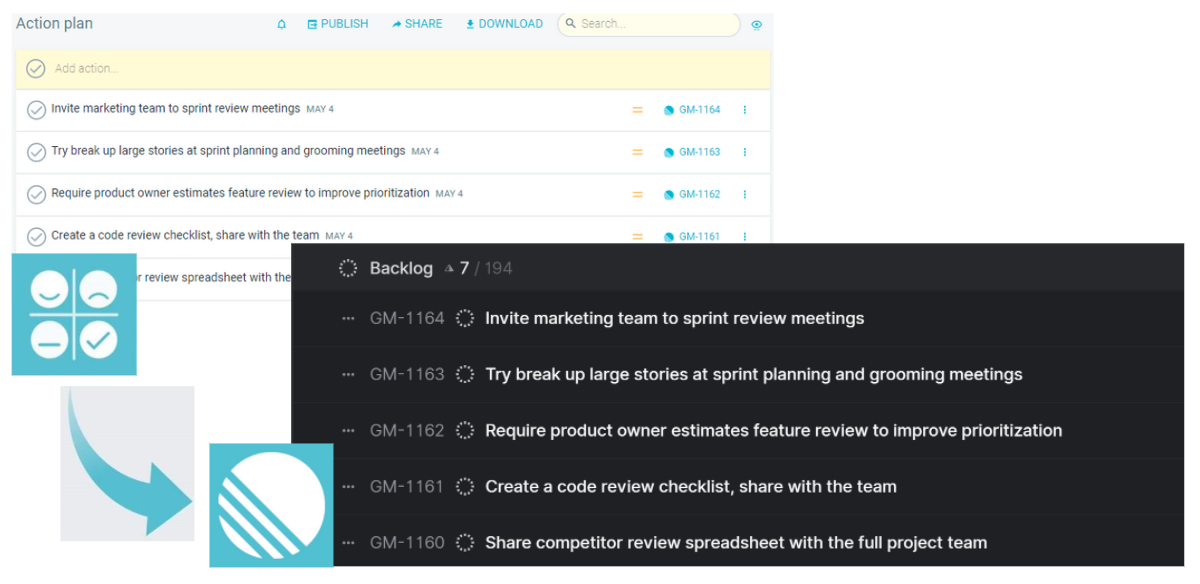Click the orange priority icon on GM-1162 row
The height and width of the screenshot is (584, 1200).
pos(637,194)
